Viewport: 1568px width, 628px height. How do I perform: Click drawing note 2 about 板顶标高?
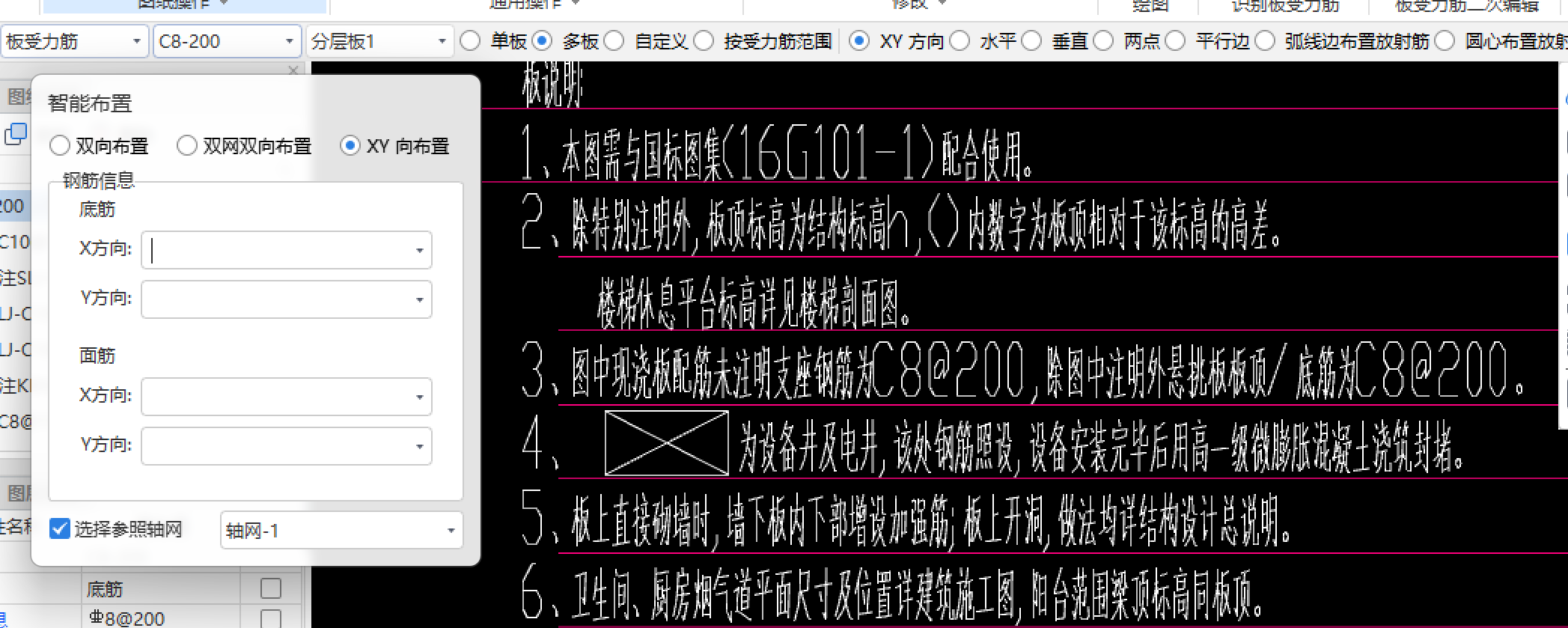tap(902, 225)
